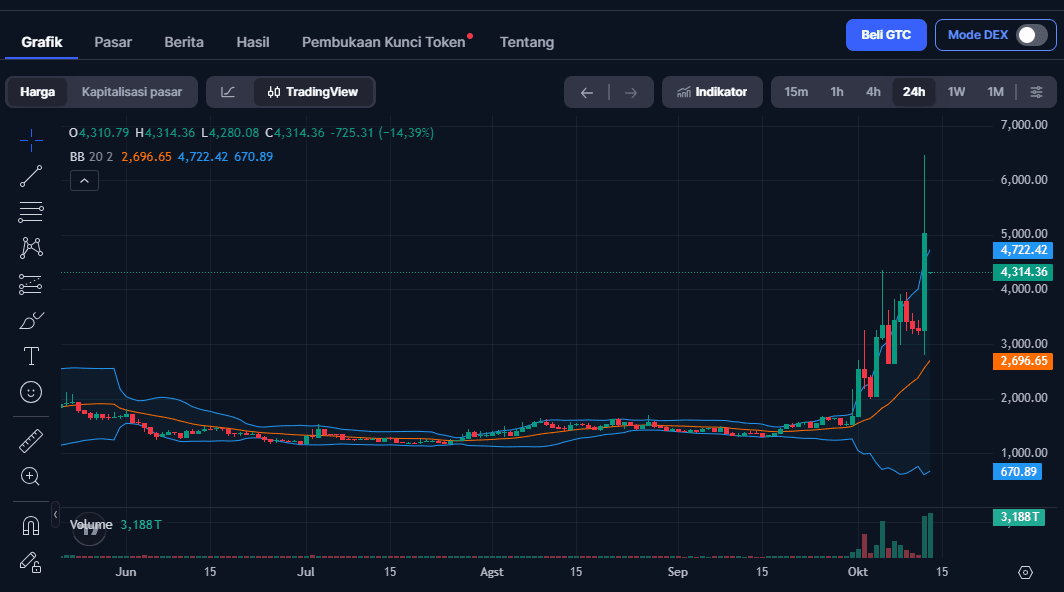Toggle lock all drawing tools

pyautogui.click(x=31, y=561)
